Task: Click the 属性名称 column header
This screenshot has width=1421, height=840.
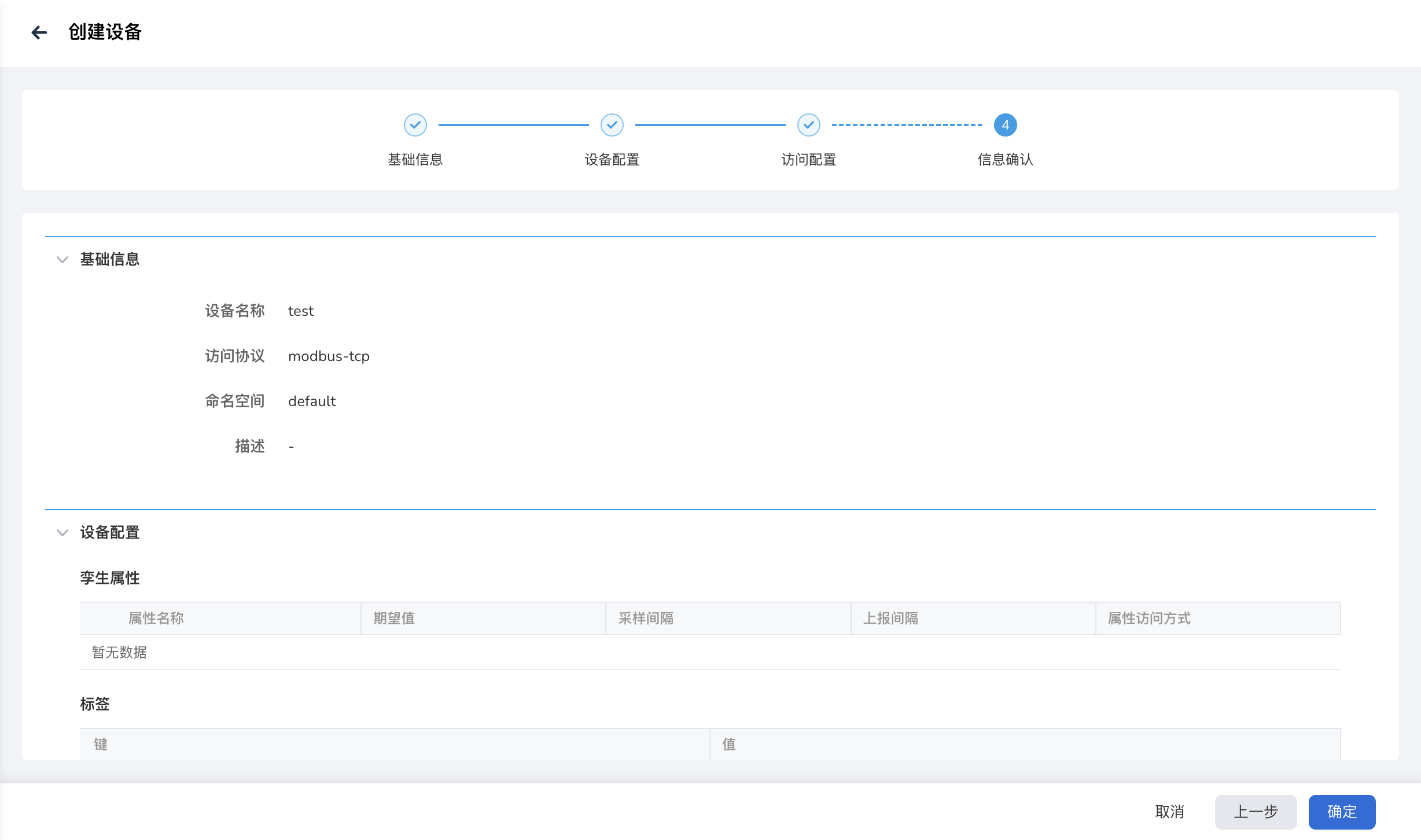Action: tap(156, 618)
